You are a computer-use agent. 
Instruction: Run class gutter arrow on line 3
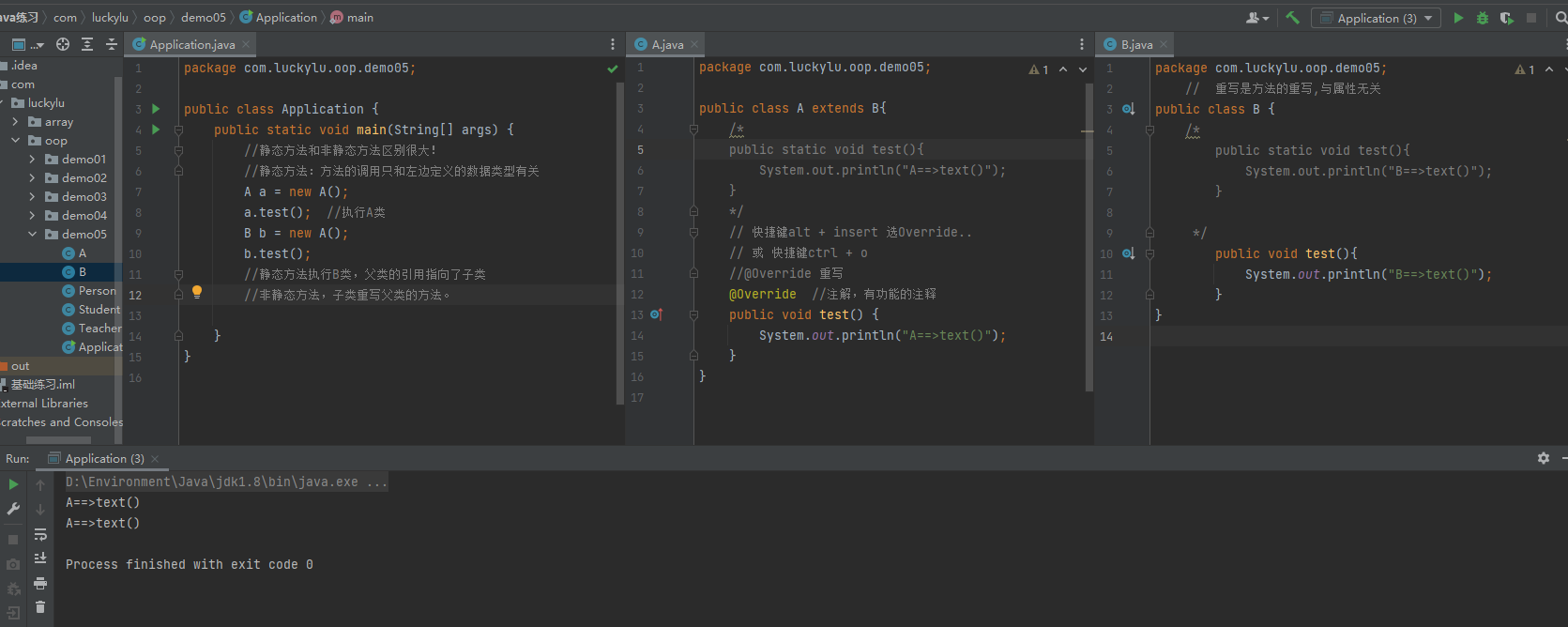click(x=156, y=109)
